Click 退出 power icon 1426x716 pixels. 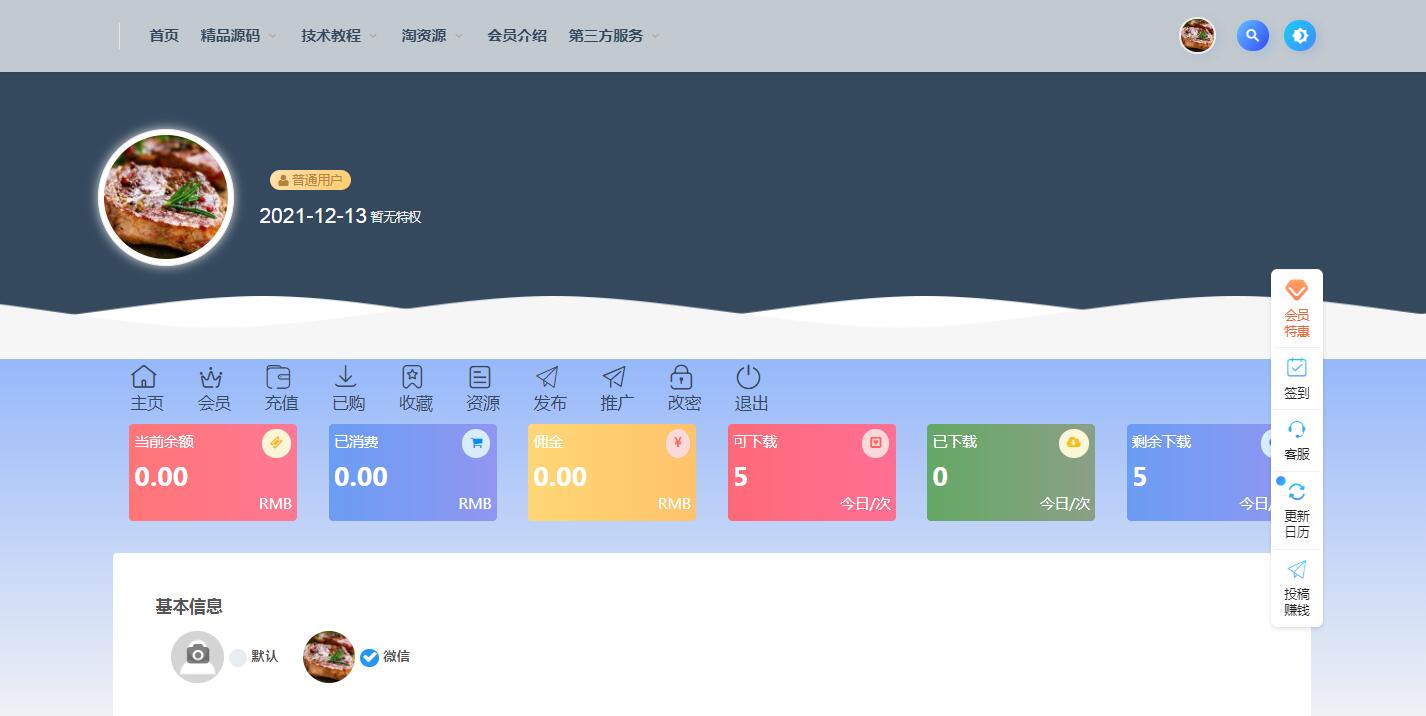[x=748, y=377]
